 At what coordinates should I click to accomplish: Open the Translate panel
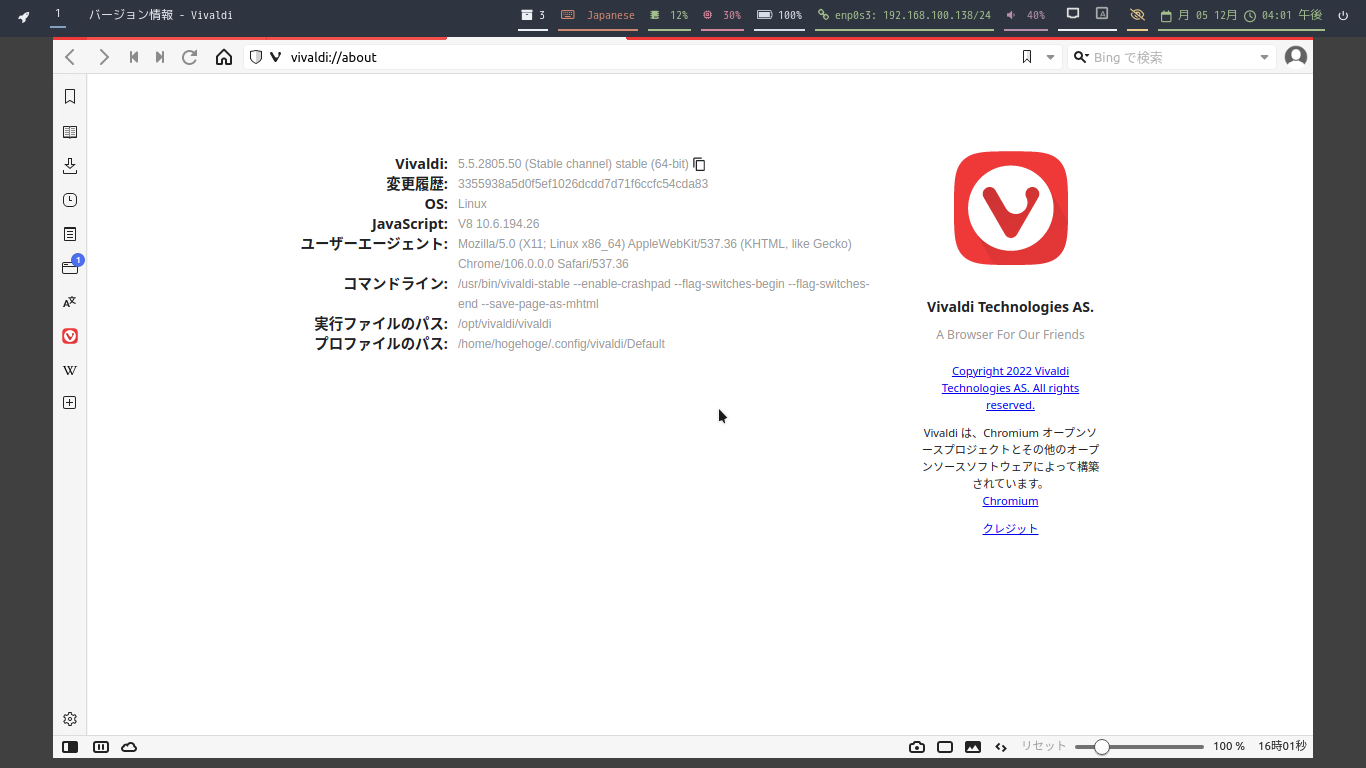[70, 302]
